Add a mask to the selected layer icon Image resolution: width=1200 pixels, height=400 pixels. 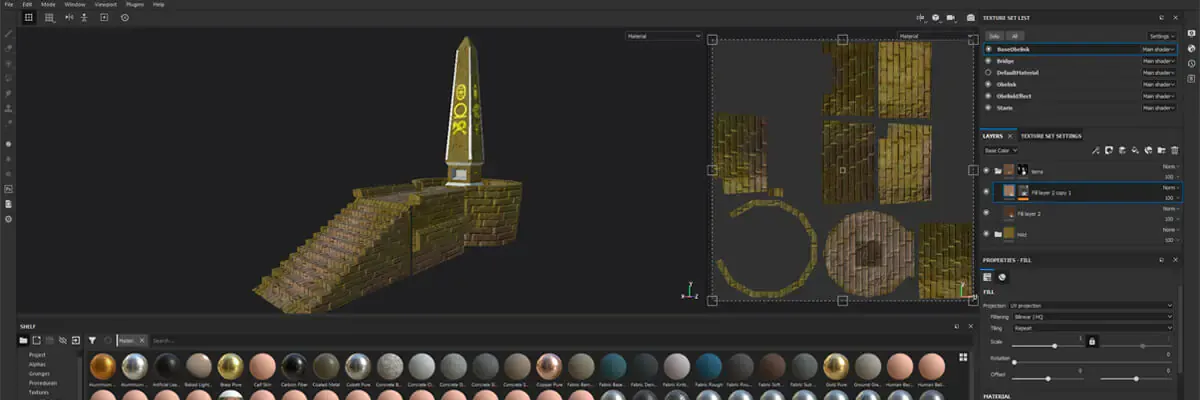(1110, 150)
